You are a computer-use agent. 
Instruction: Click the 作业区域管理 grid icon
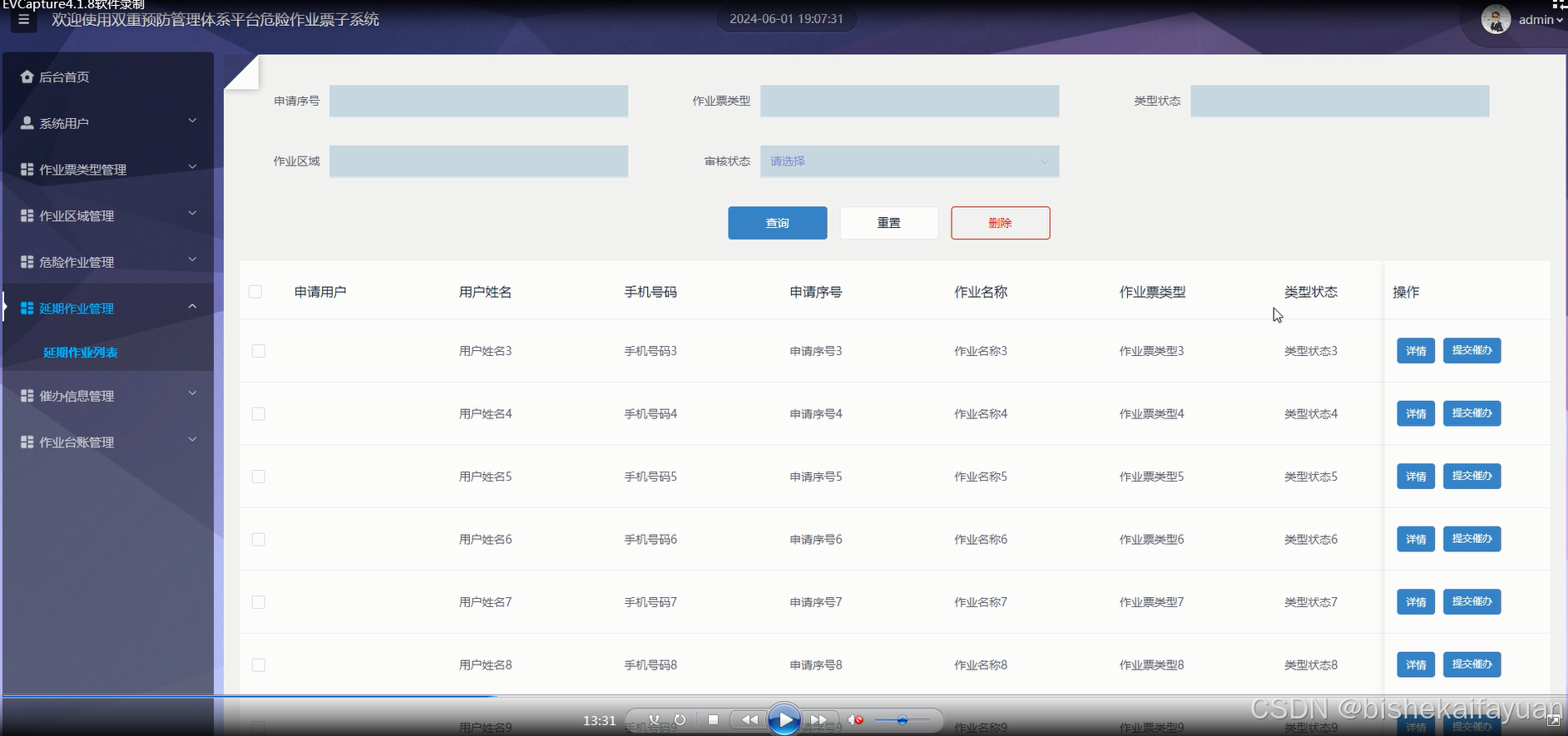coord(27,215)
